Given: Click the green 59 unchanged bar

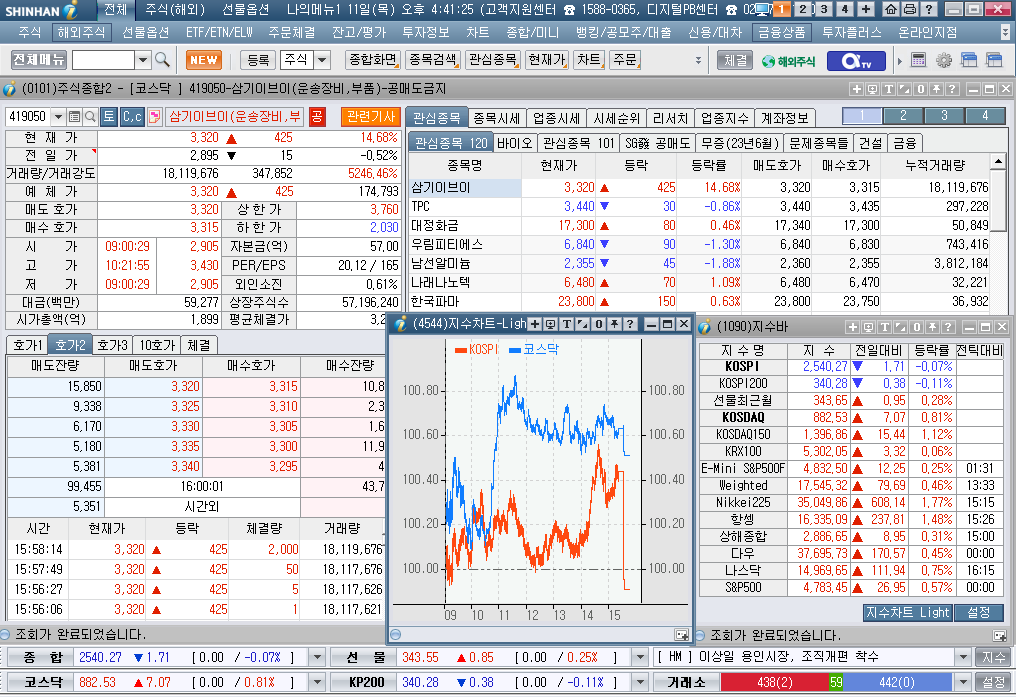Looking at the screenshot, I should 835,682.
